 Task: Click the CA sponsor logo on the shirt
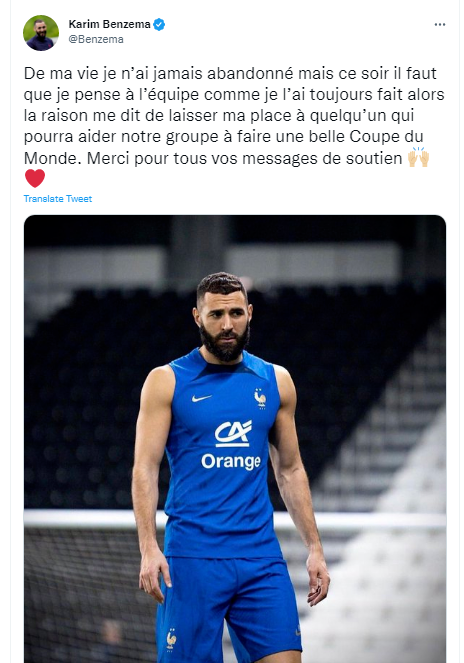tap(233, 433)
